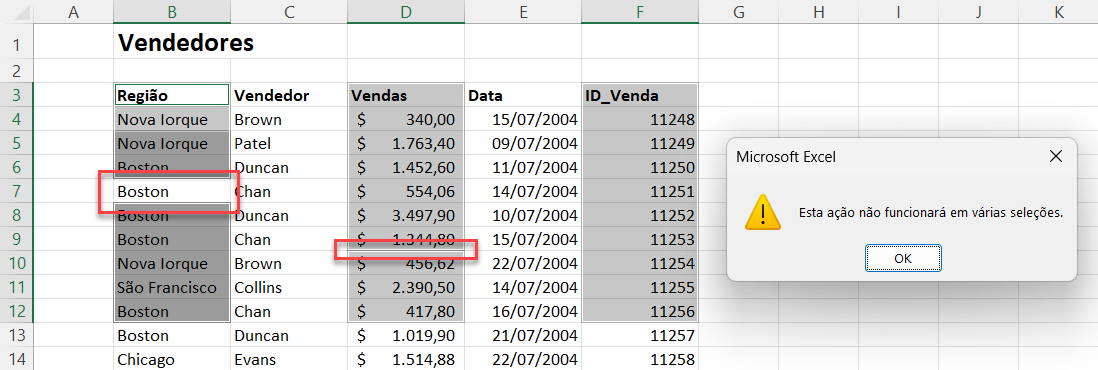Select column D header
The image size is (1098, 370).
pyautogui.click(x=405, y=12)
